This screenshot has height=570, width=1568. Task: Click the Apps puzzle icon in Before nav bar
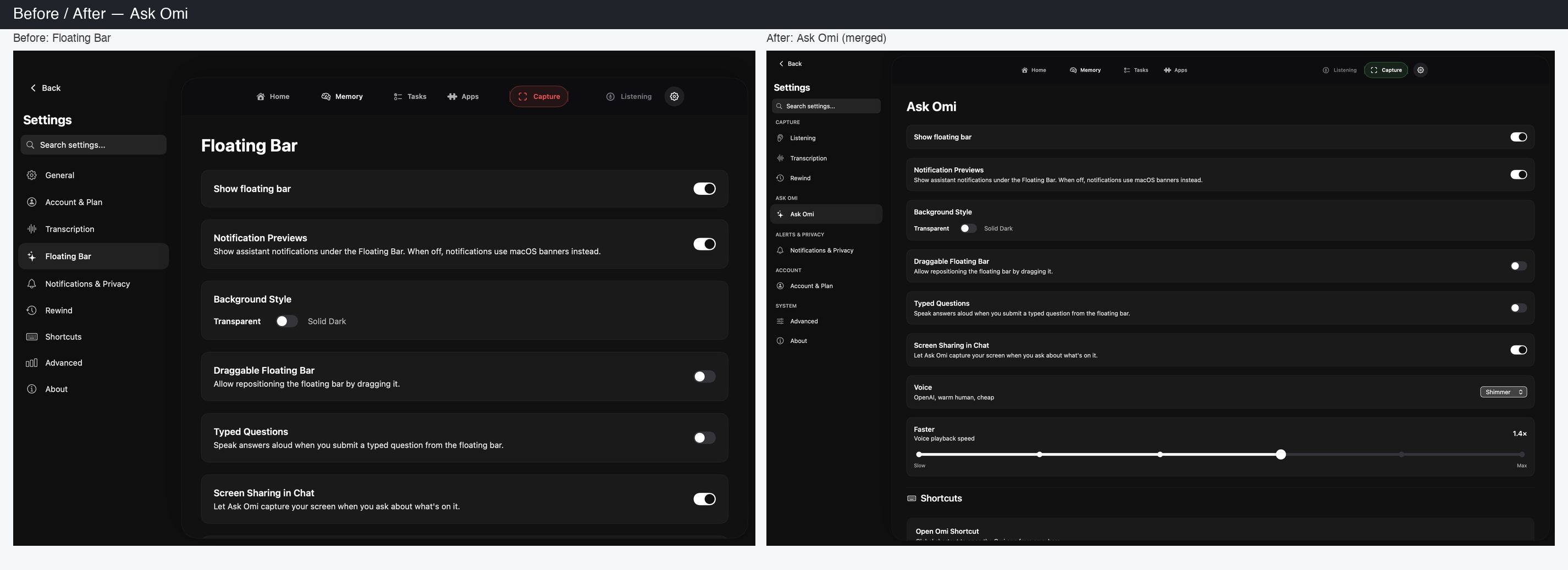pos(452,97)
